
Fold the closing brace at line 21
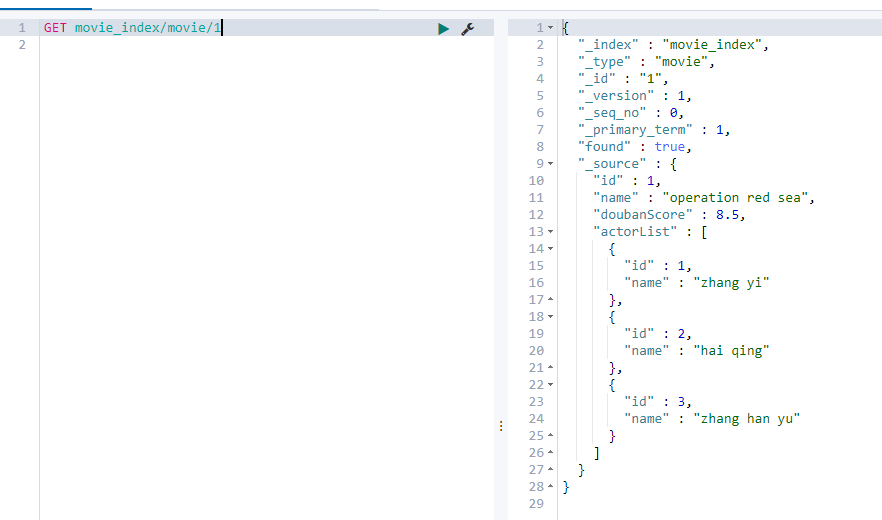click(x=551, y=367)
